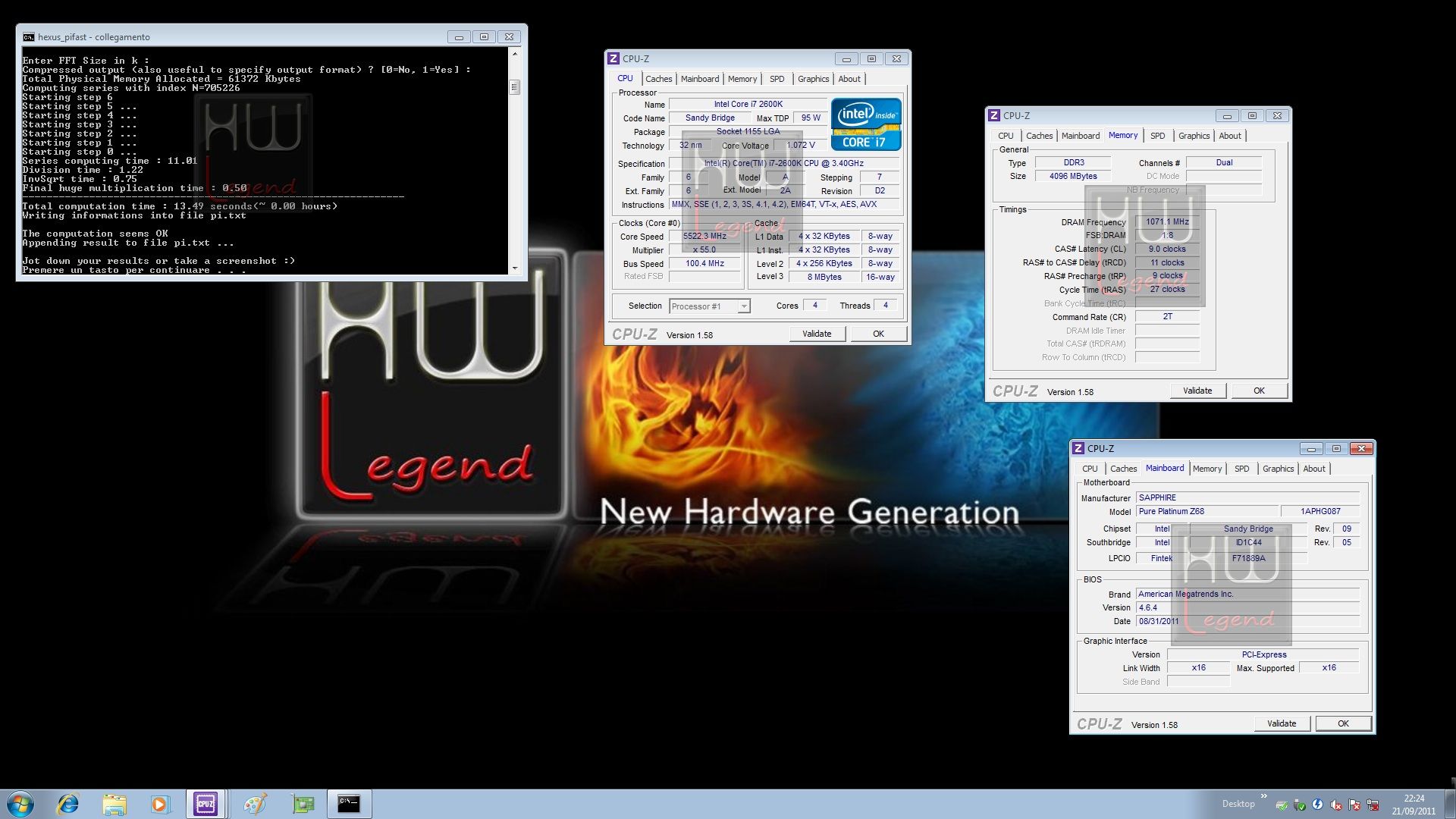The height and width of the screenshot is (819, 1456).
Task: Click the Command Rate value 2T
Action: pyautogui.click(x=1168, y=317)
